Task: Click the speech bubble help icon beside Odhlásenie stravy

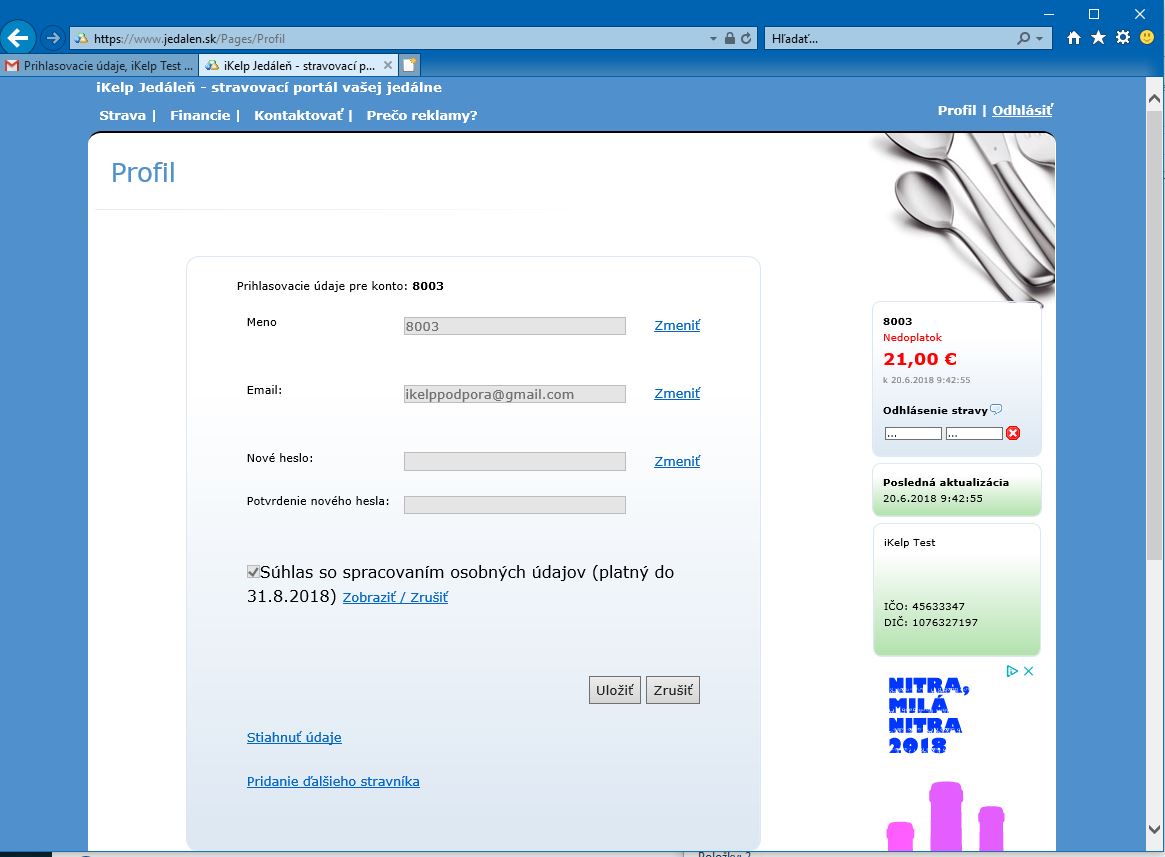Action: coord(996,410)
